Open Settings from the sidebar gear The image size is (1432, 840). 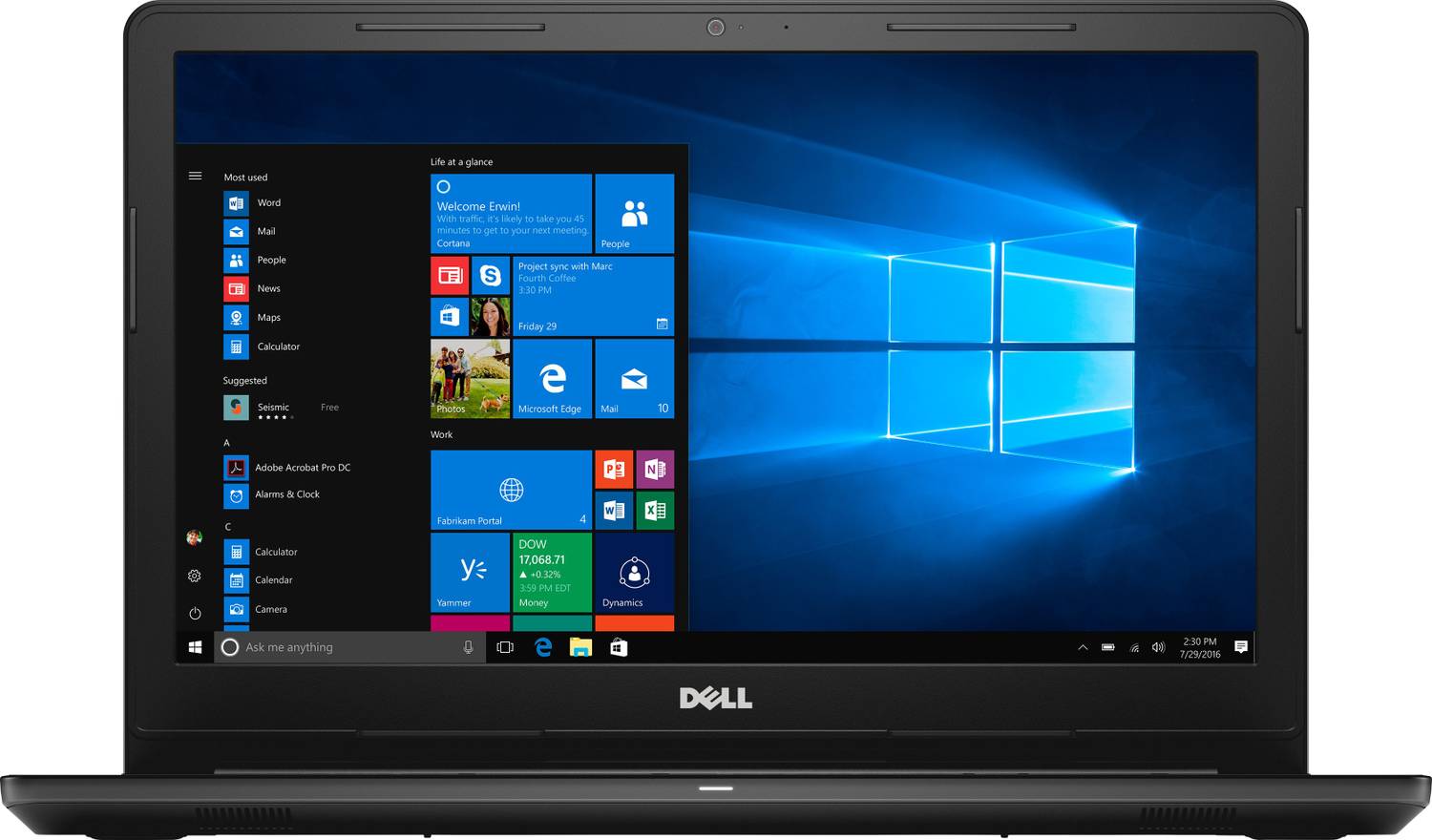[x=195, y=577]
